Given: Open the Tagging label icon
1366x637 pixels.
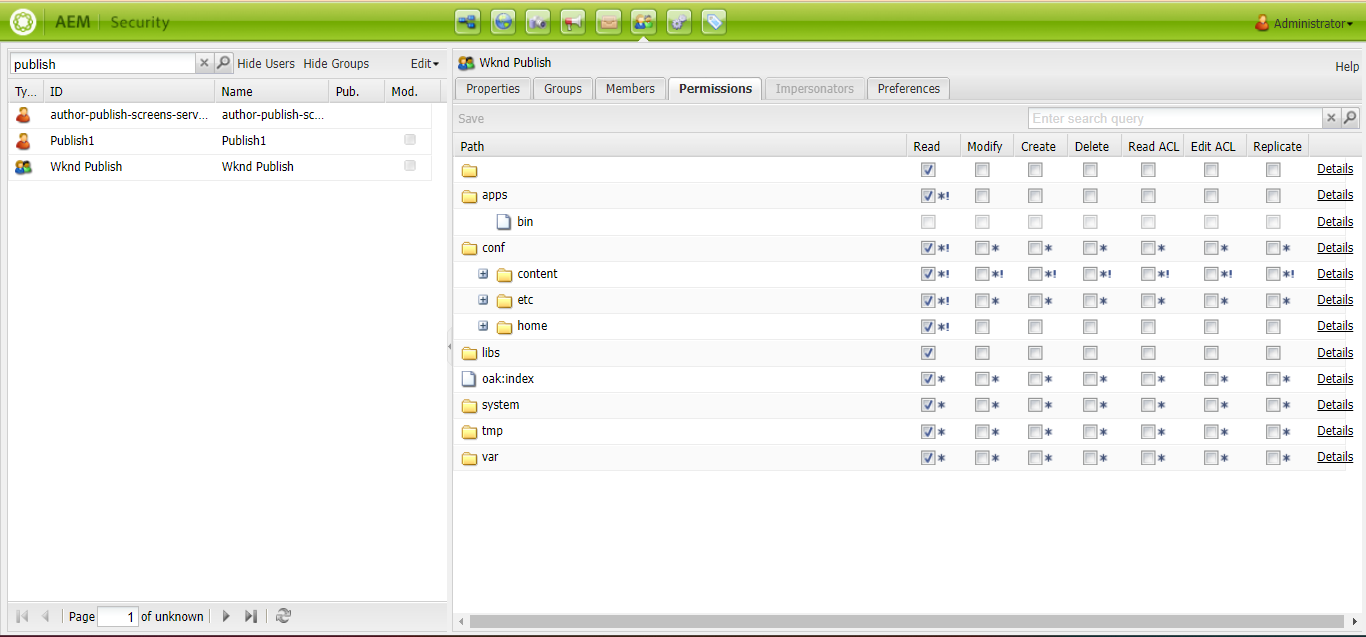Looking at the screenshot, I should [713, 21].
